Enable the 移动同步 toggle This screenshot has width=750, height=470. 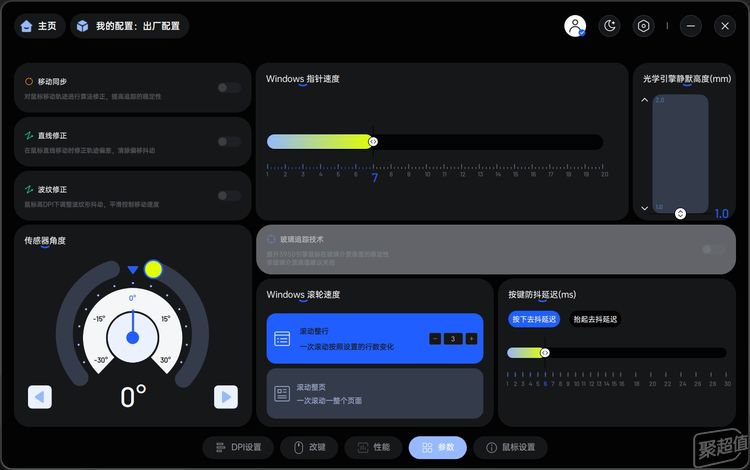(x=229, y=88)
